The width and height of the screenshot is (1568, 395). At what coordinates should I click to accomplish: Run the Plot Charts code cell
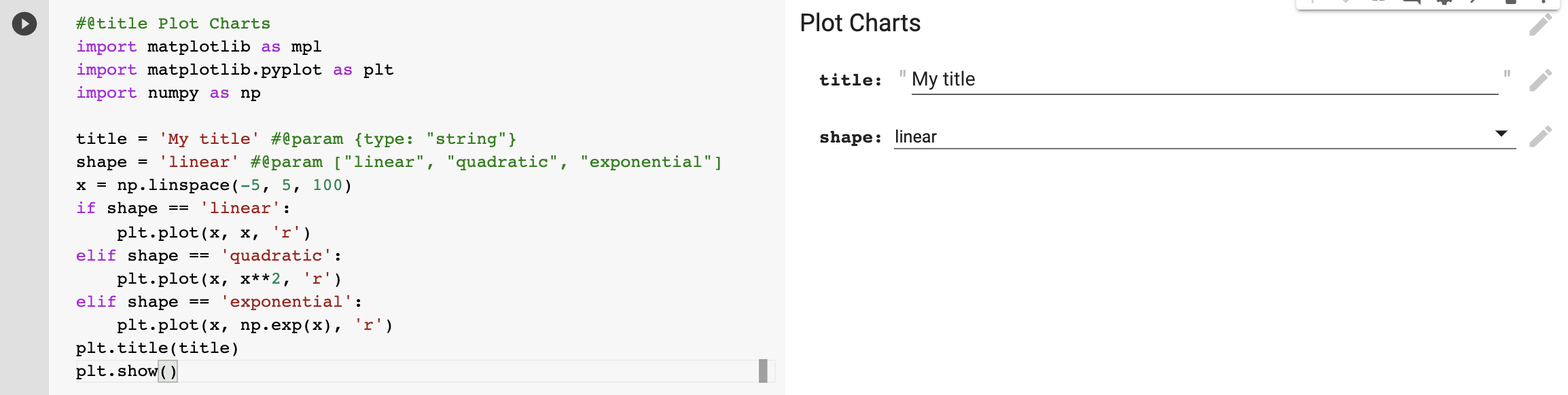pos(24,24)
